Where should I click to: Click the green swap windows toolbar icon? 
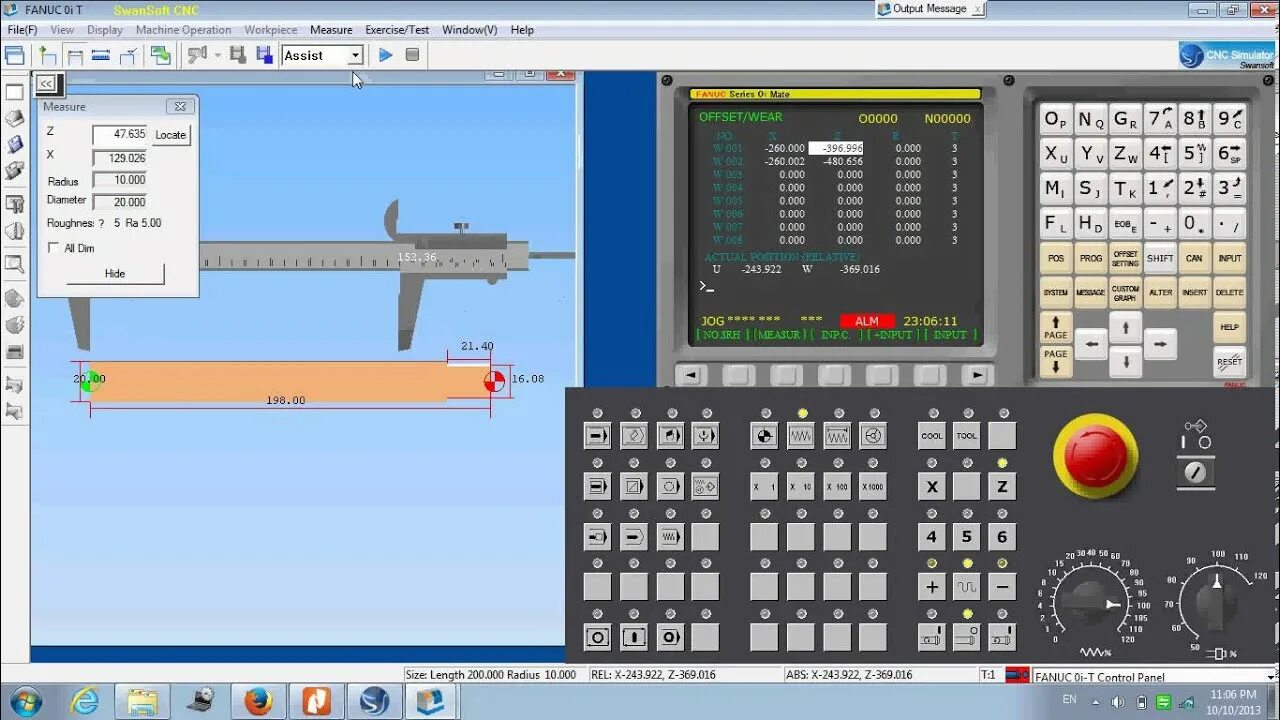160,55
